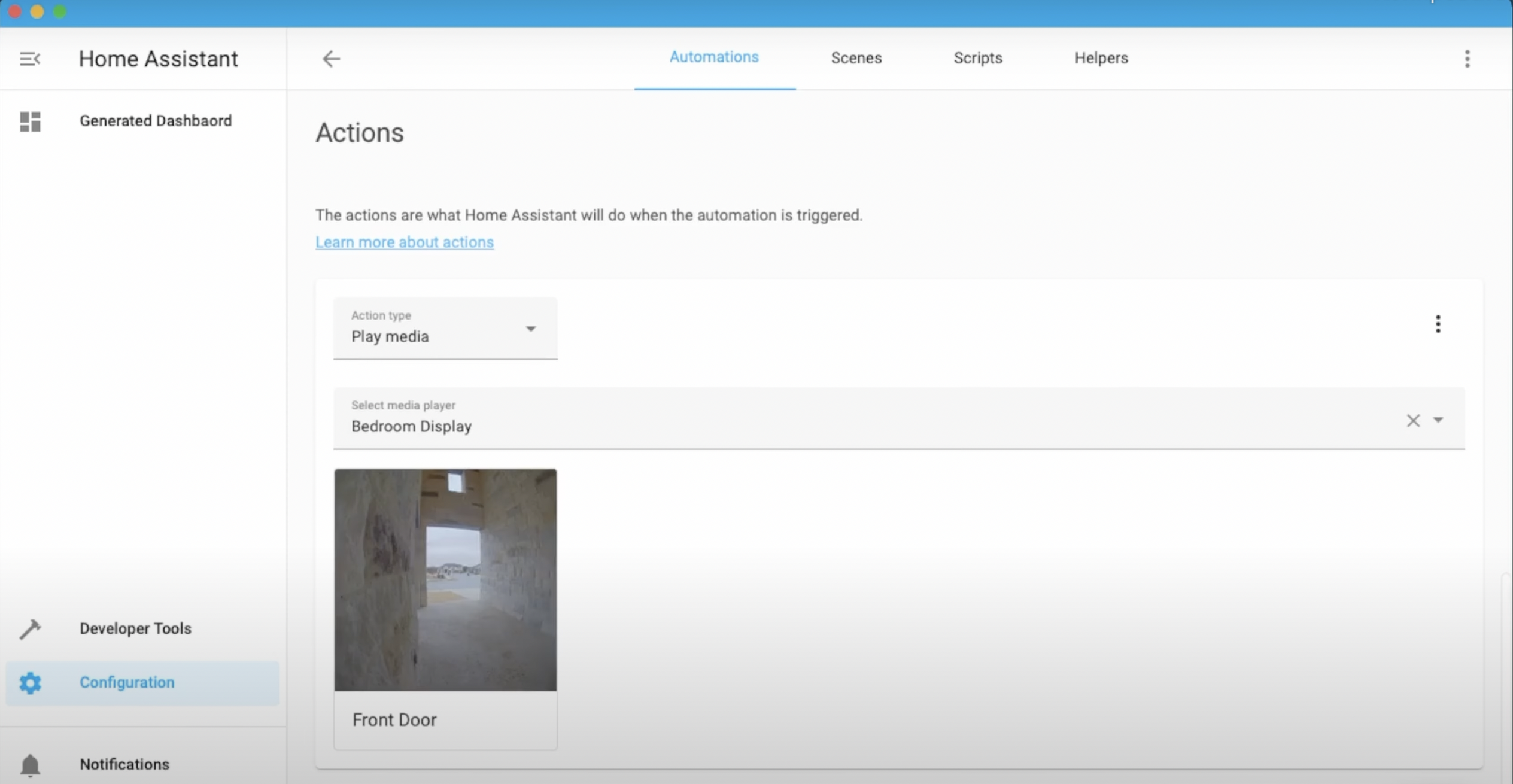Click the Helpers menu item
Image resolution: width=1513 pixels, height=784 pixels.
point(1101,58)
